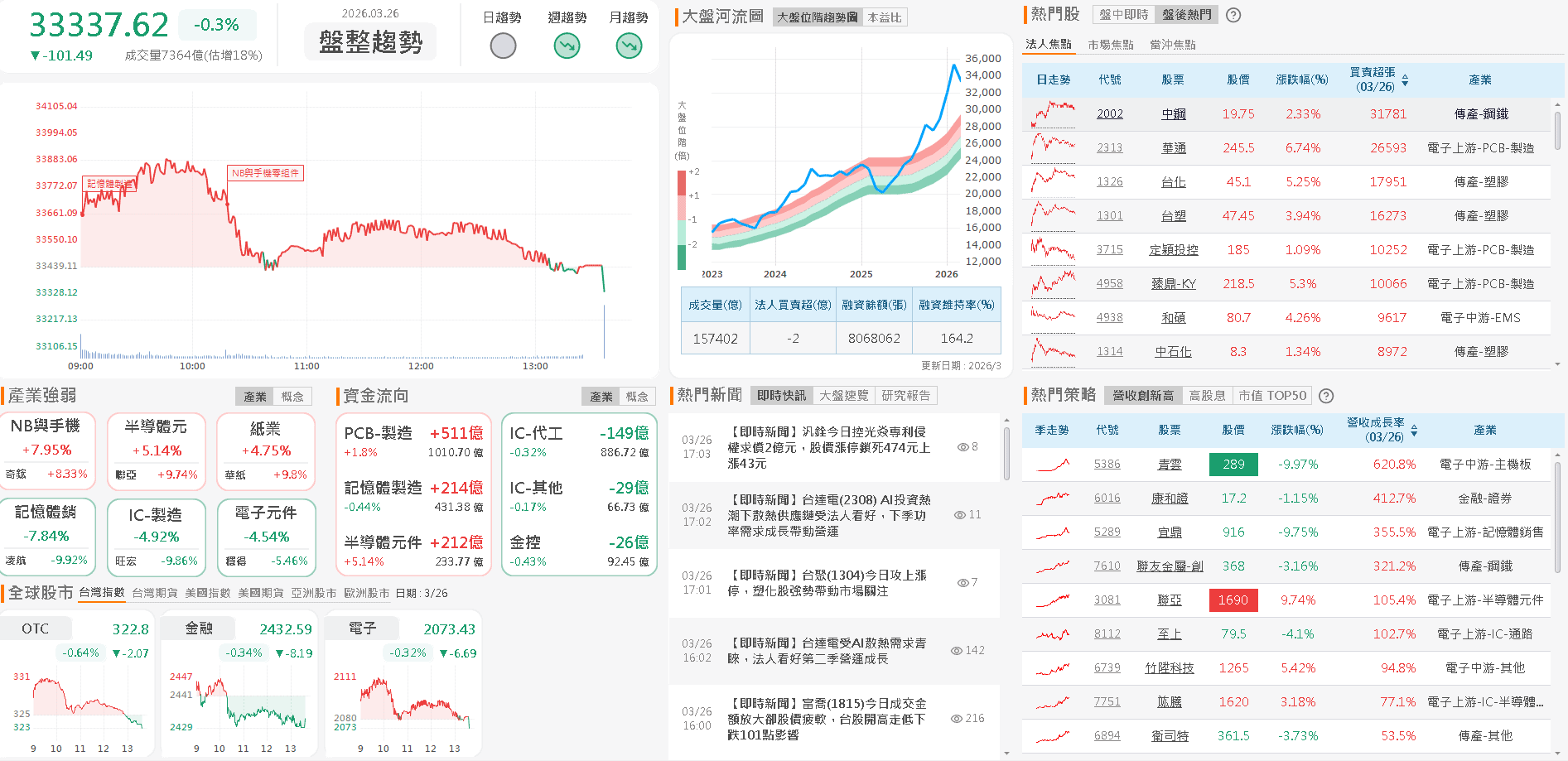This screenshot has height=761, width=1568.
Task: Click 中鋼's 日走勢 sparkline chart
Action: [1050, 113]
